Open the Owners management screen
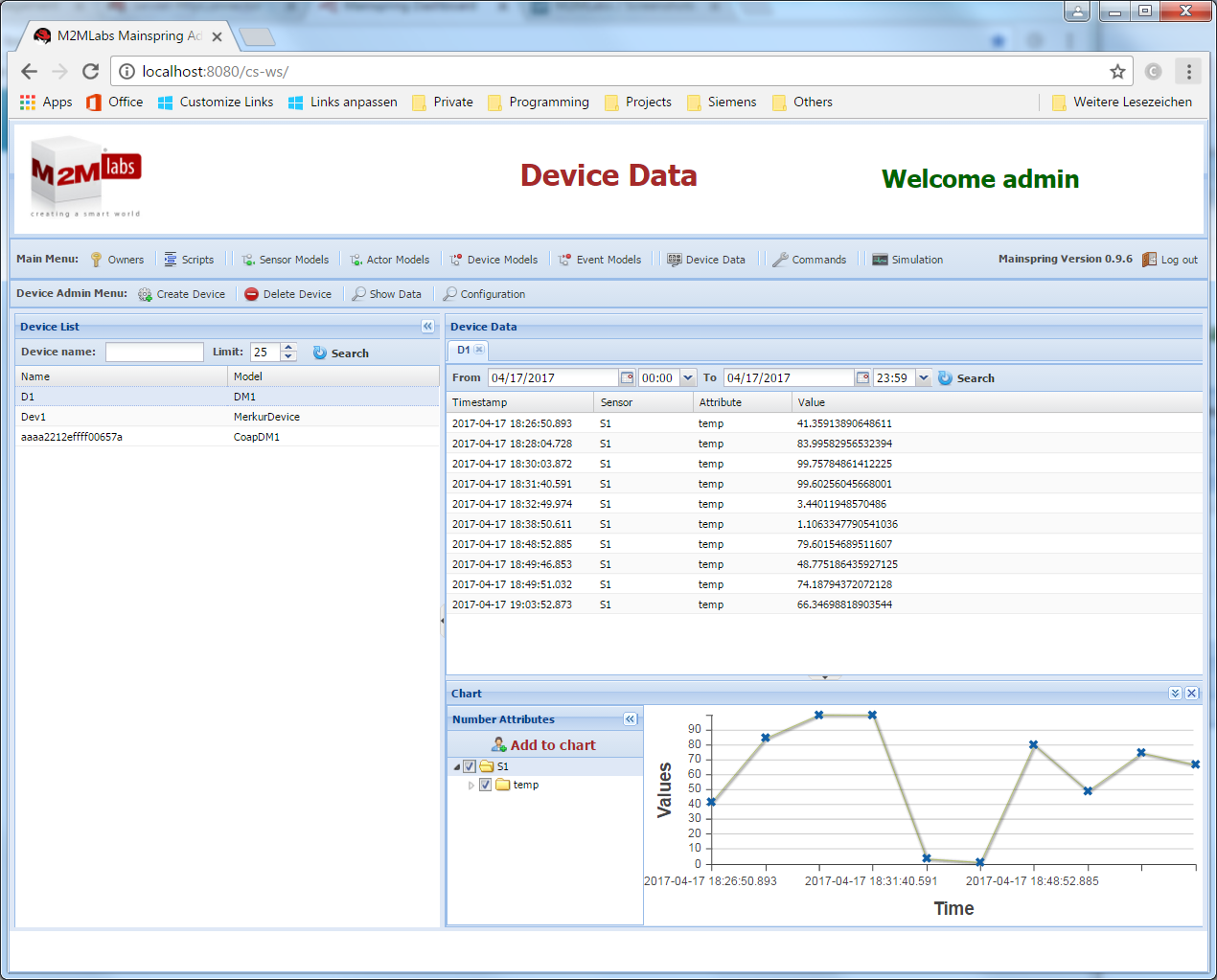 pyautogui.click(x=126, y=259)
